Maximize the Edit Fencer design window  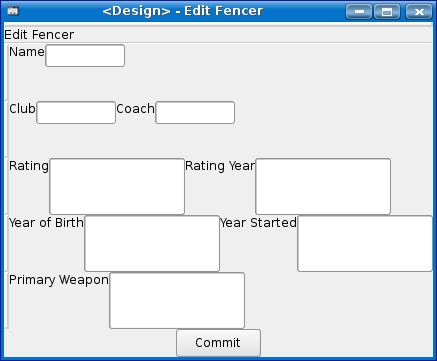(387, 12)
